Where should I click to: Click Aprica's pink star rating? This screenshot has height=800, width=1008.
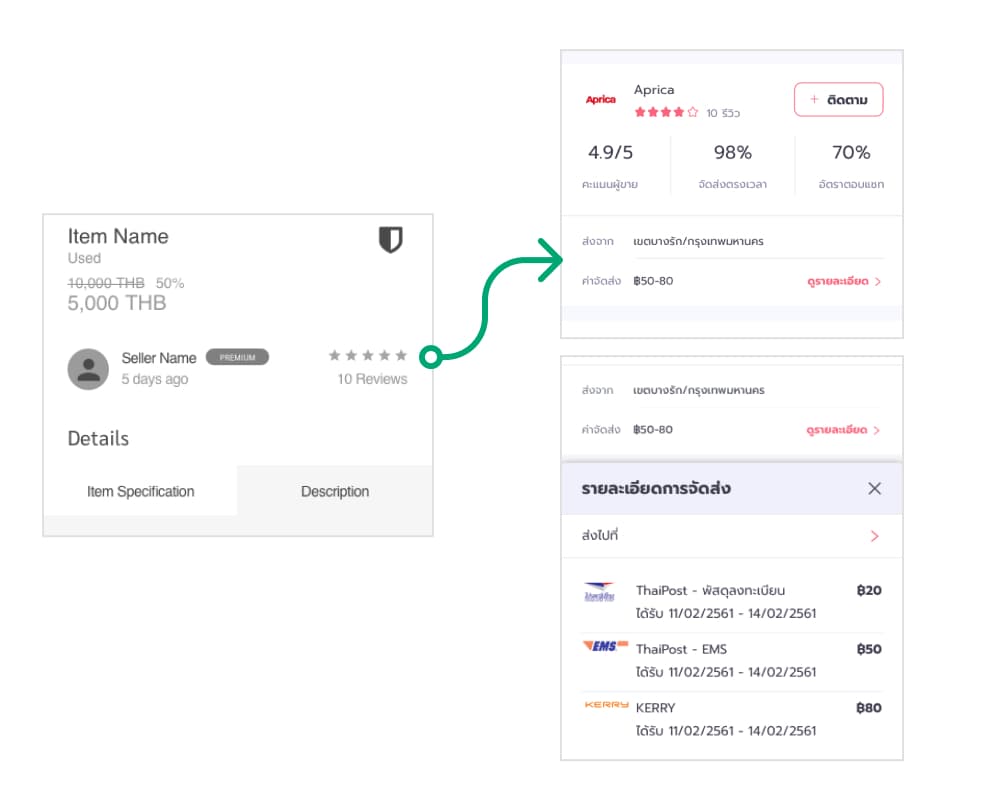[666, 112]
